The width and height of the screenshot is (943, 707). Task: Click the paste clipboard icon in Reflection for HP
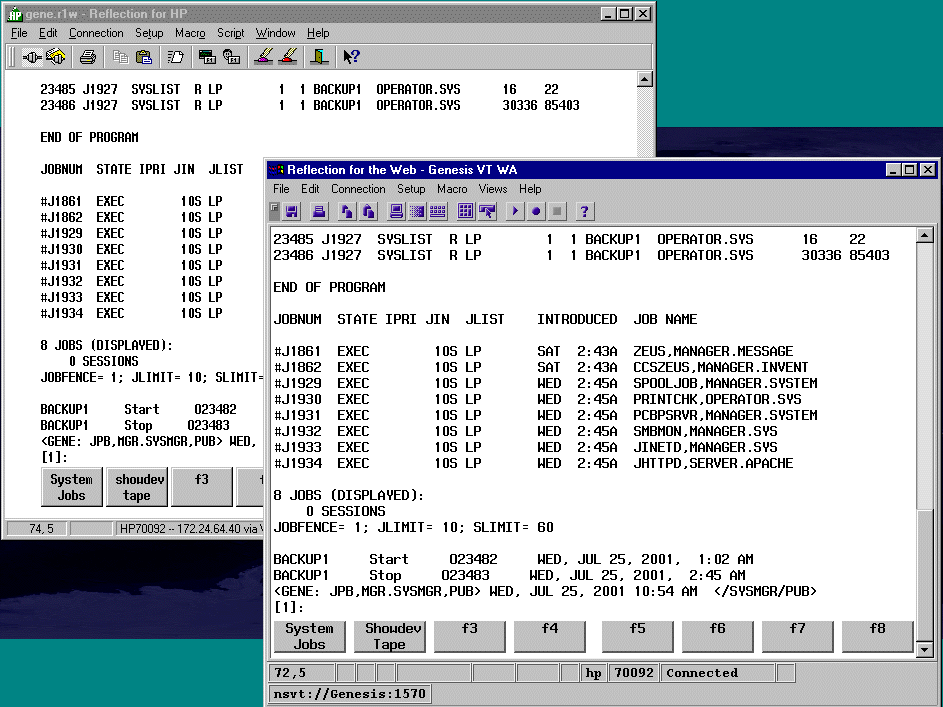[144, 57]
